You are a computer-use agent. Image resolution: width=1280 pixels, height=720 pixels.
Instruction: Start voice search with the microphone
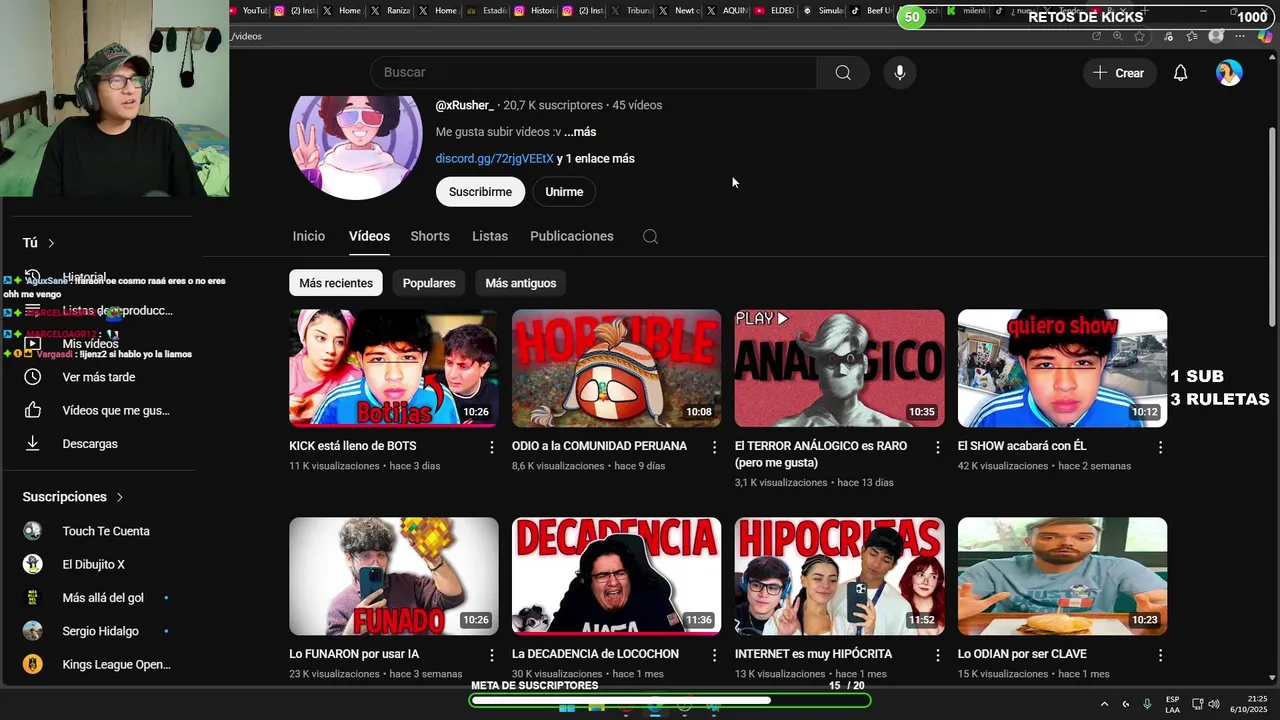point(900,72)
